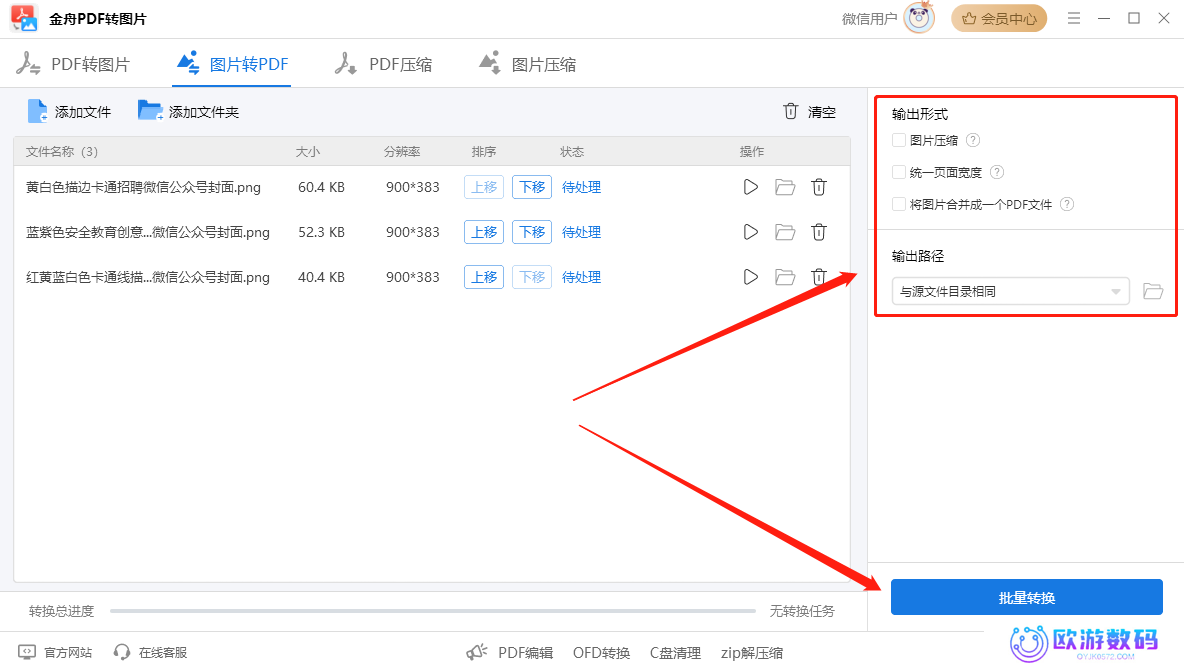Click the 在线客服 headset icon
The image size is (1184, 669).
click(x=122, y=652)
